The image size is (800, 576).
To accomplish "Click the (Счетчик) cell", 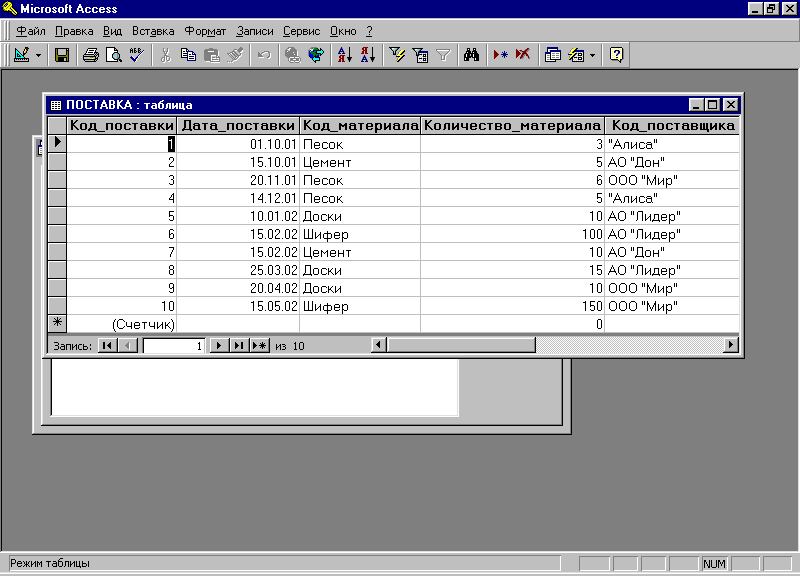I will pyautogui.click(x=121, y=324).
